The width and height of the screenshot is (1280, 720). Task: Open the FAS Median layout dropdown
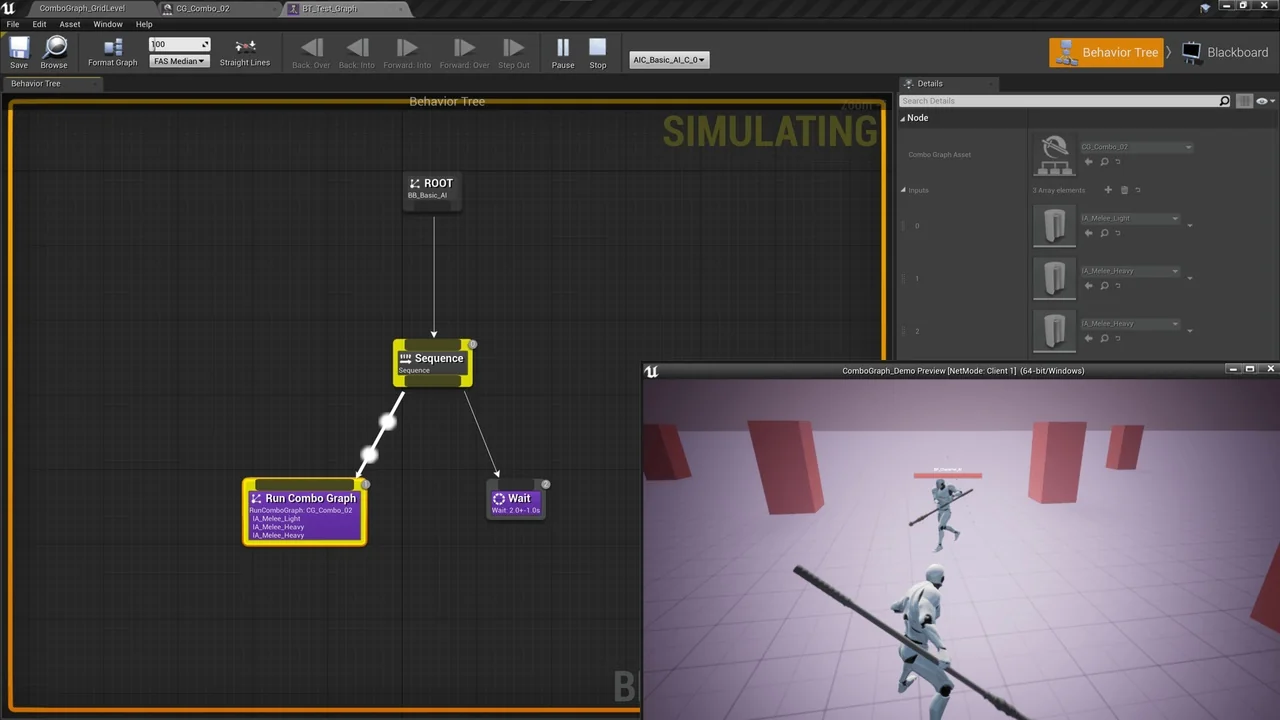click(178, 61)
